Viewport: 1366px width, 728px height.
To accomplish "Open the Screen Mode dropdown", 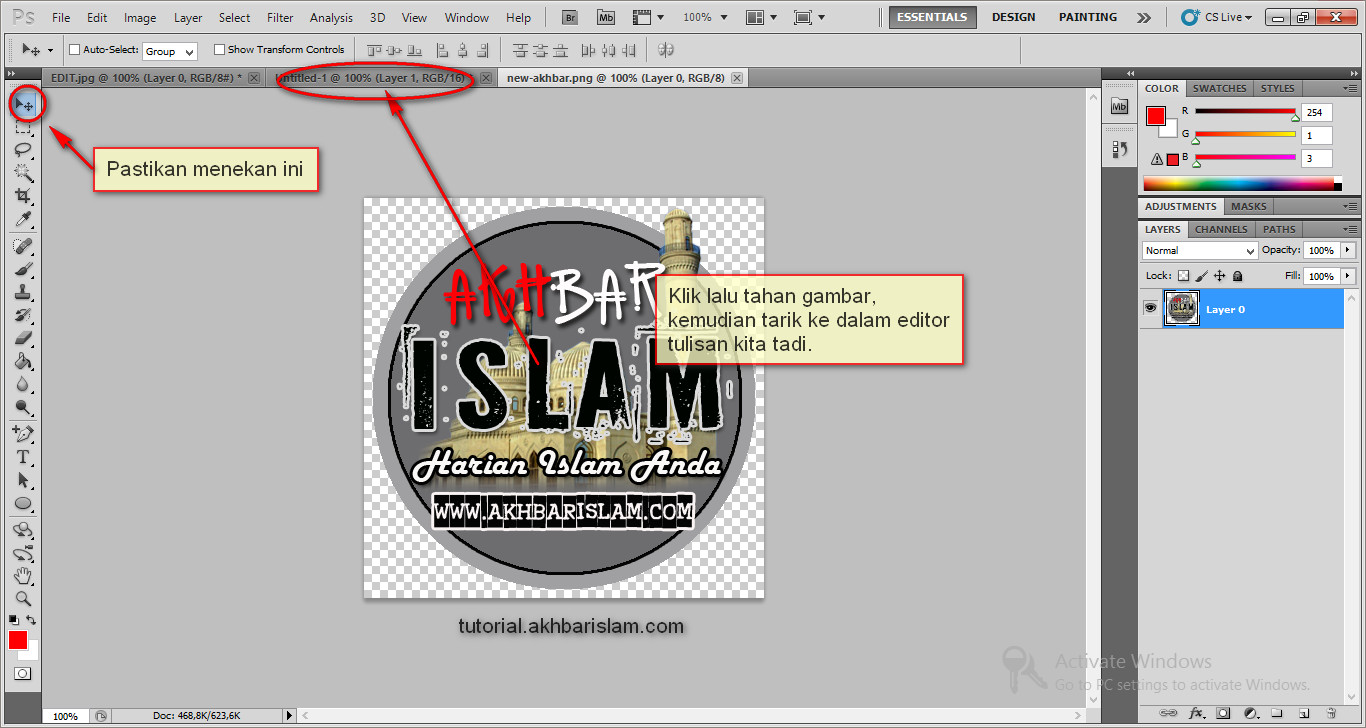I will (x=808, y=17).
